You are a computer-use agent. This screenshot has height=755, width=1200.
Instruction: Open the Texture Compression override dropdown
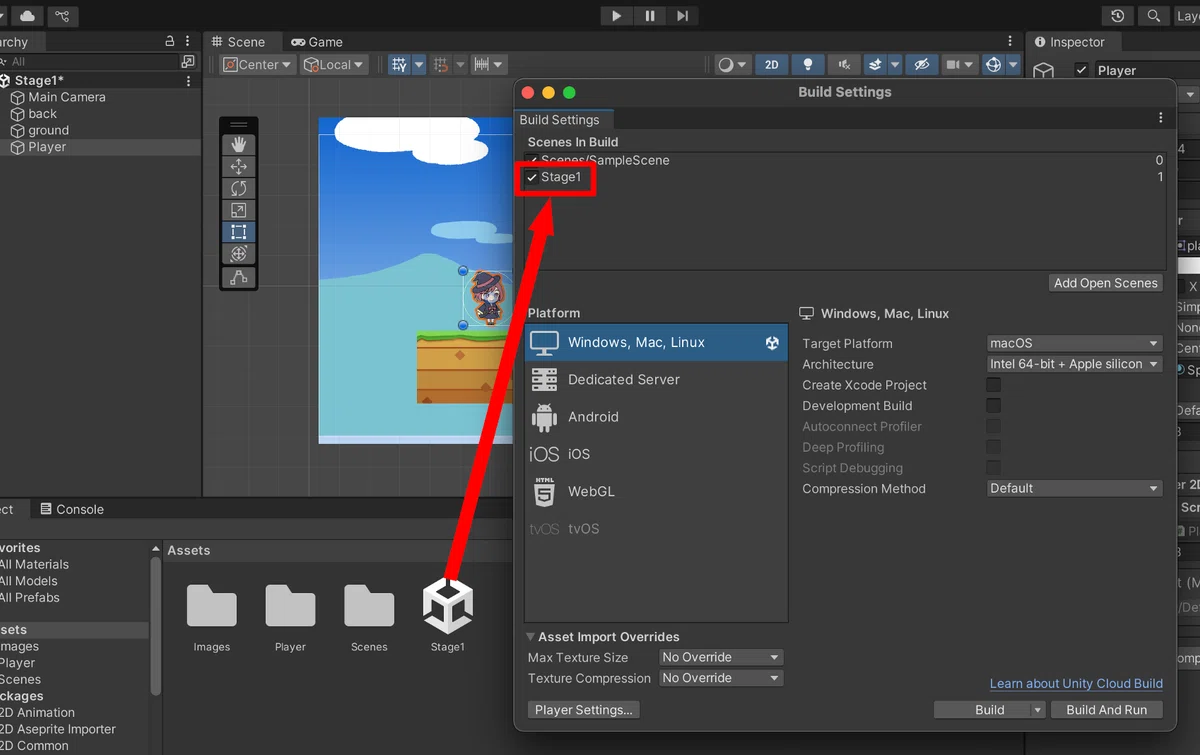pyautogui.click(x=721, y=678)
